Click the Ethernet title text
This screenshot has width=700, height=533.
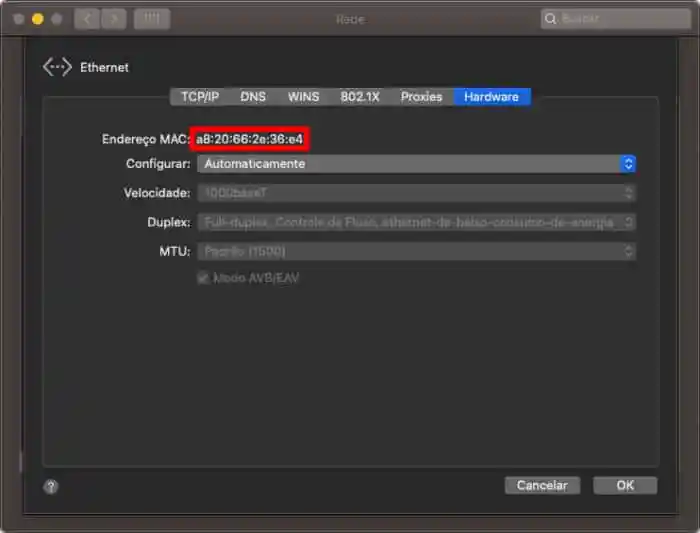click(104, 67)
